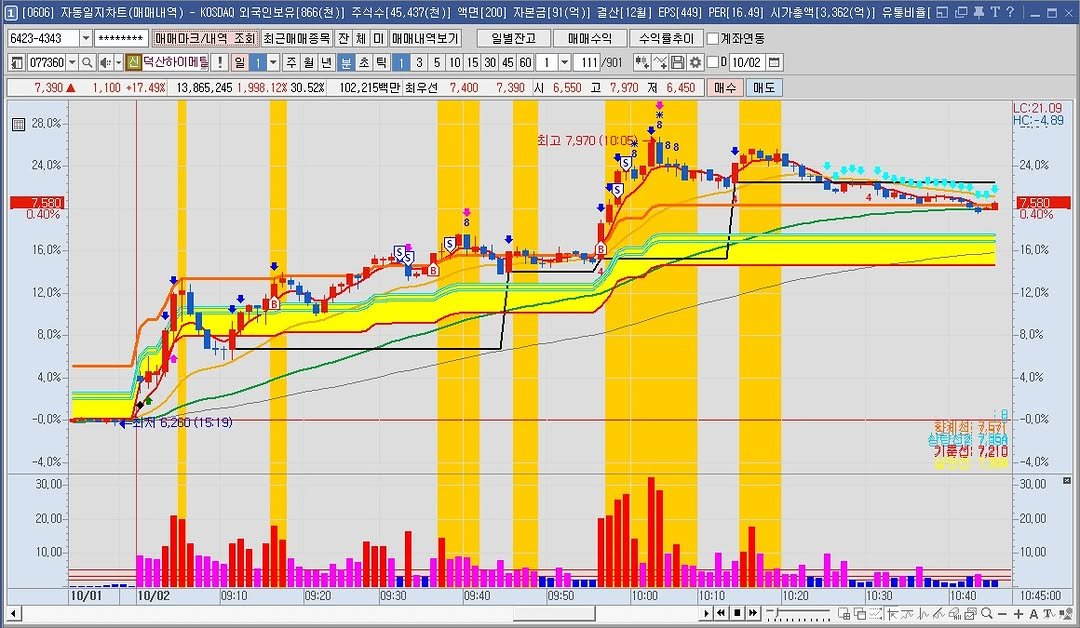Click the save chart floppy disk icon
Image resolution: width=1080 pixels, height=628 pixels.
pos(678,62)
